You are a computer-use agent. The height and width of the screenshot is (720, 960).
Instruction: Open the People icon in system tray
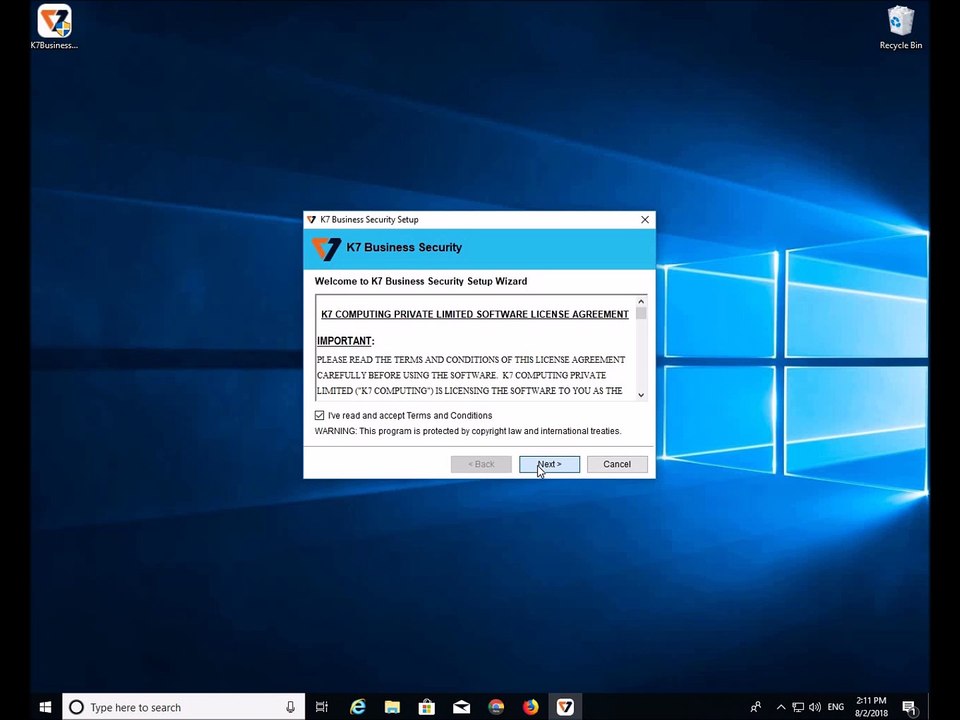pos(756,707)
